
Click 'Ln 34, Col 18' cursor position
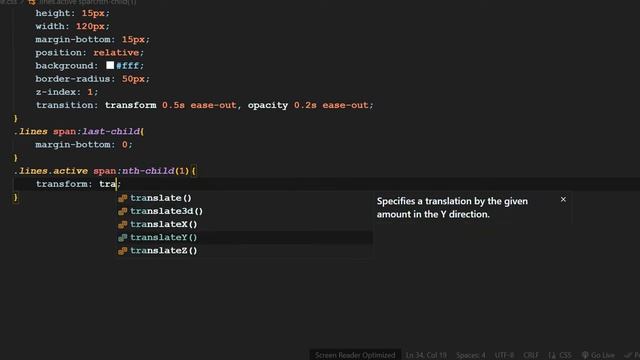pos(426,355)
